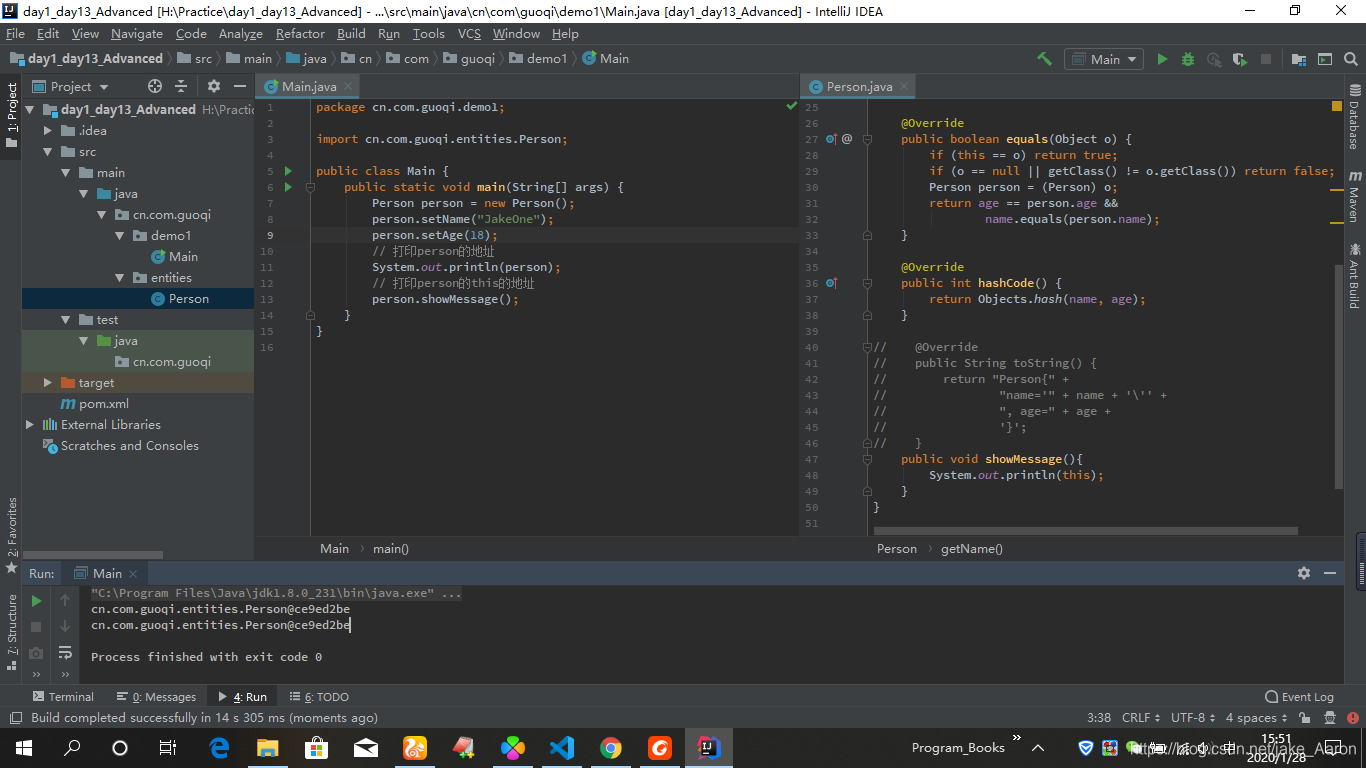Viewport: 1366px width, 768px height.
Task: Fold the main method in editor gutter
Action: coord(311,187)
